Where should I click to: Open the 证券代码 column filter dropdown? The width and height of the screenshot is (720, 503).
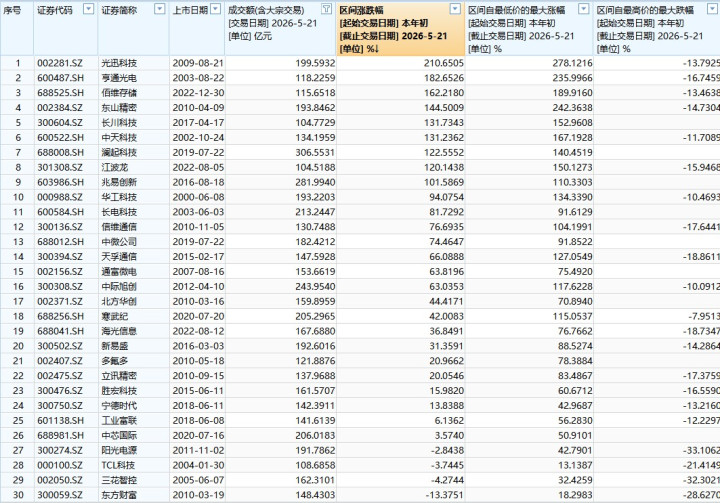[x=89, y=9]
